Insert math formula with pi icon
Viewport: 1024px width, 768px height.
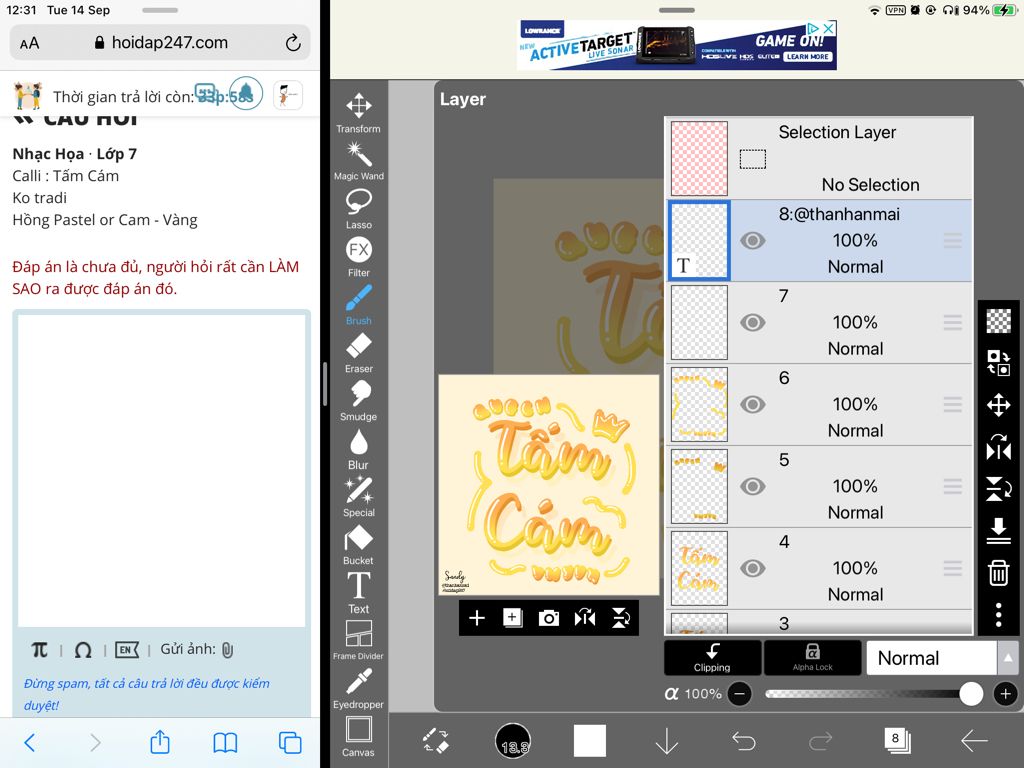(39, 650)
